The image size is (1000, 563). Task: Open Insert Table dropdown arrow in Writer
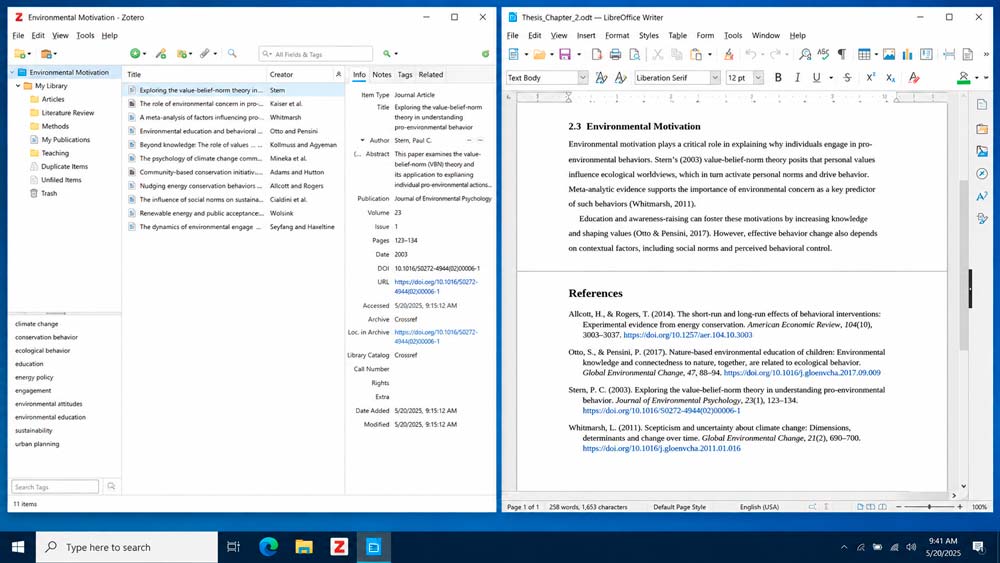click(876, 55)
